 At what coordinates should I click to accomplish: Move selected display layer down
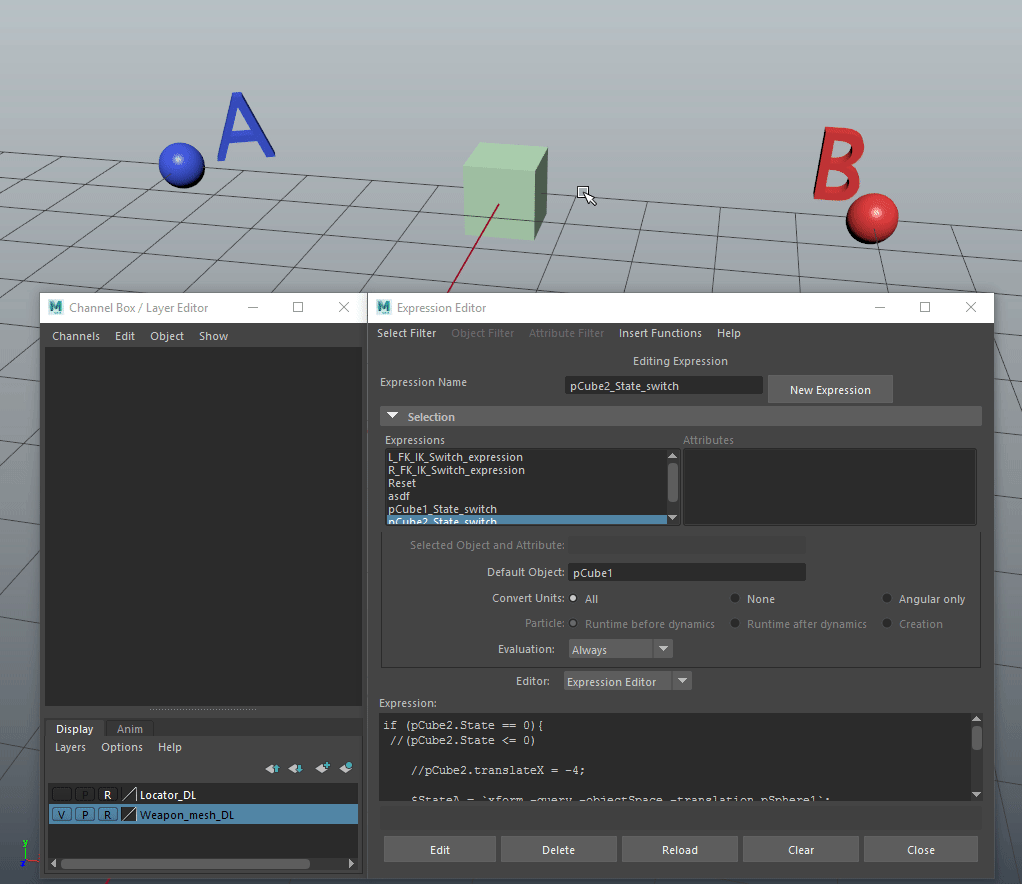[x=295, y=768]
